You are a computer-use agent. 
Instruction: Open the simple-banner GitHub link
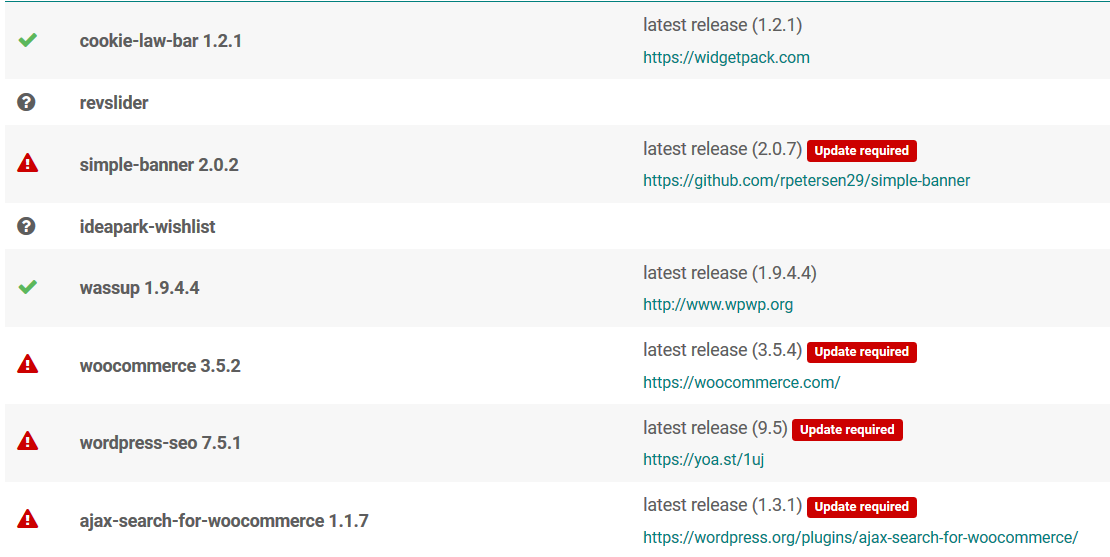(806, 180)
